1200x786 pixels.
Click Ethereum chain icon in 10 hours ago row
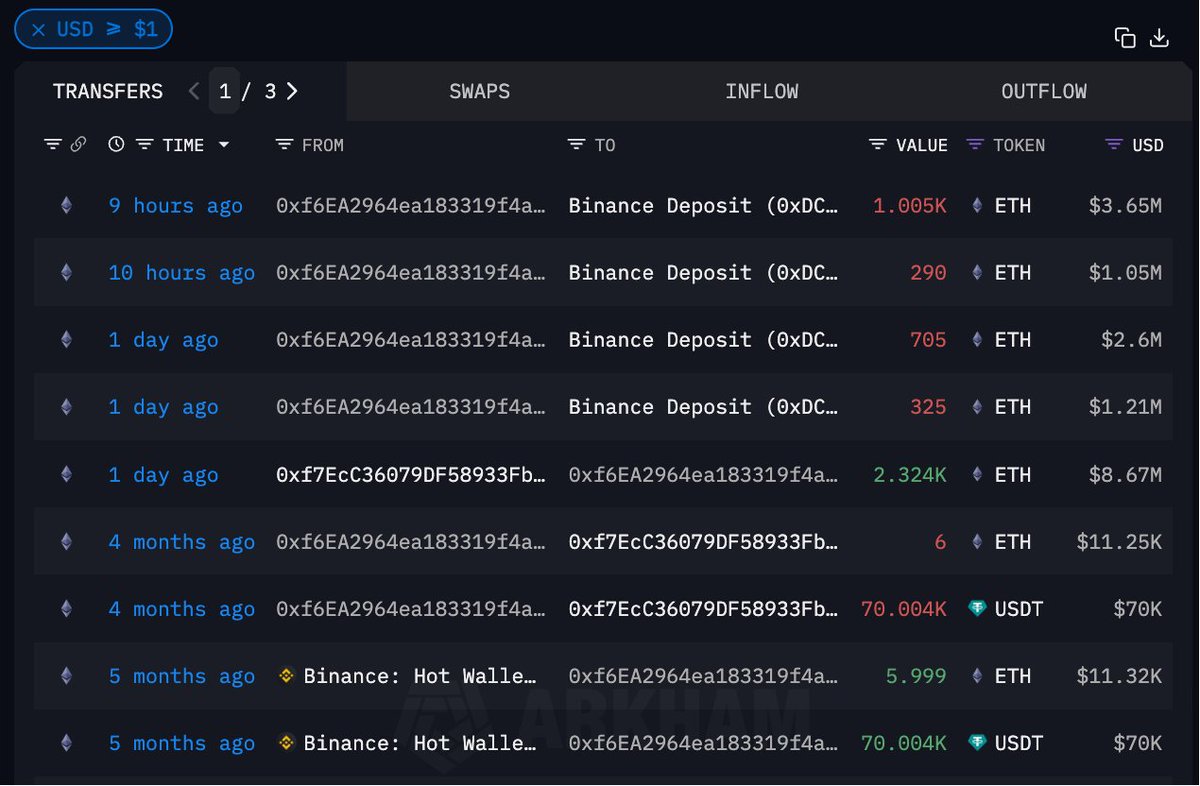67,273
